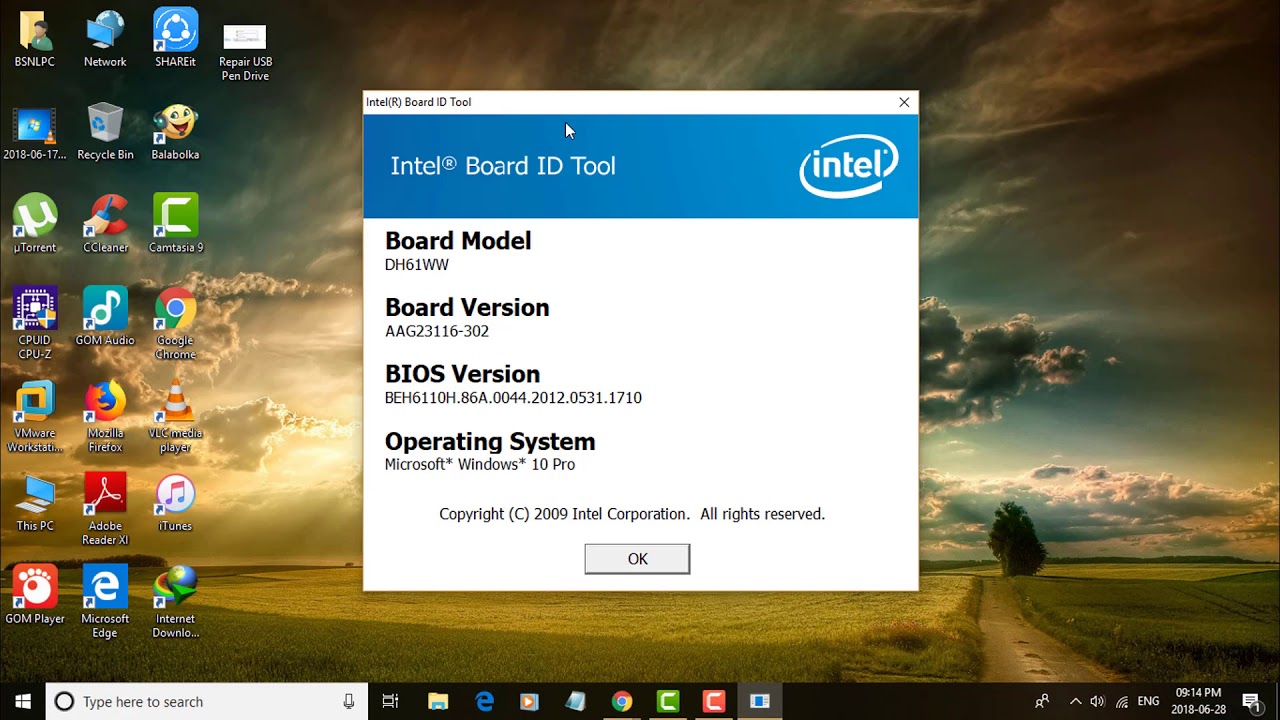1280x720 pixels.
Task: Open the Network desktop icon
Action: tap(105, 40)
